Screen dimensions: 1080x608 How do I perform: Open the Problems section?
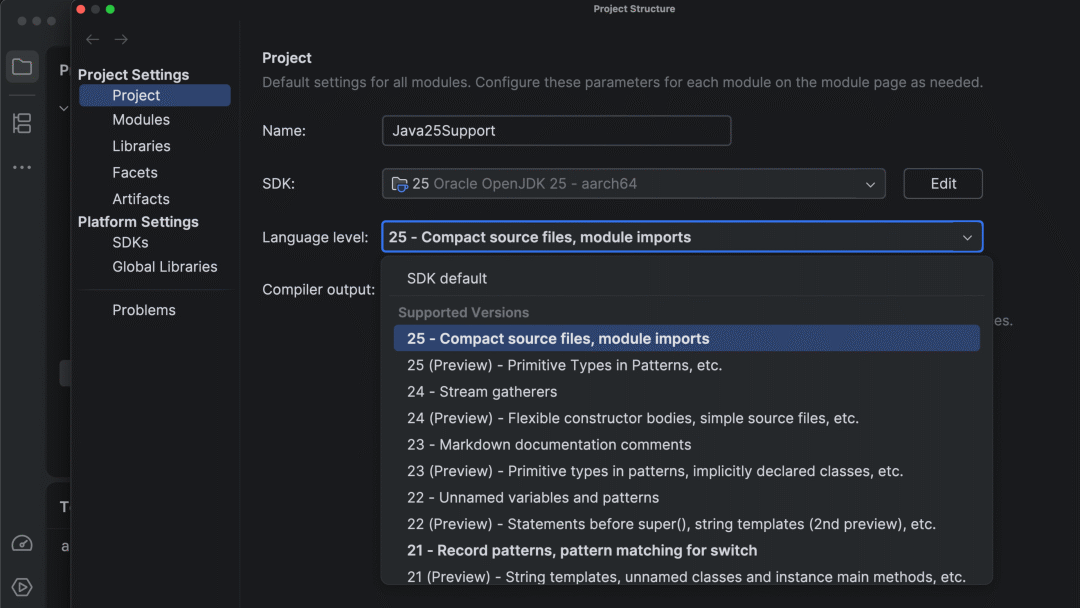tap(144, 310)
